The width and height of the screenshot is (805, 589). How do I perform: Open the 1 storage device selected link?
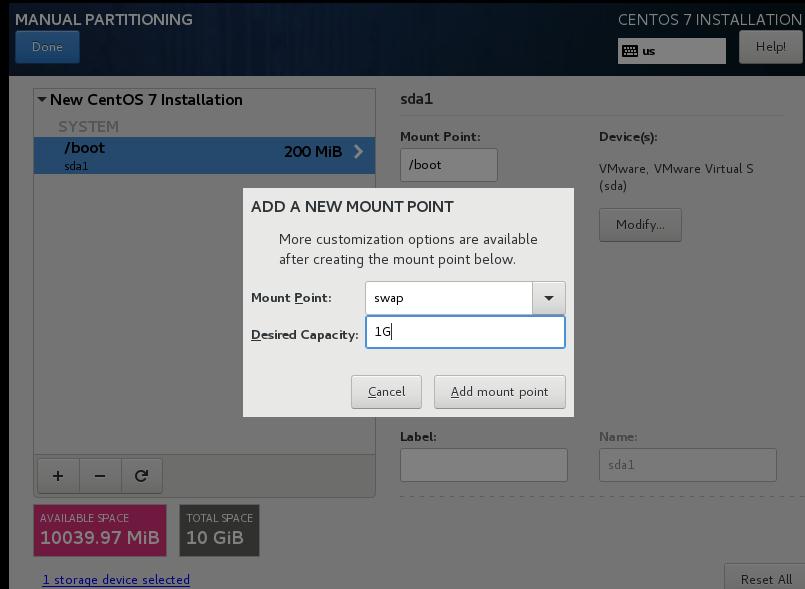point(116,579)
